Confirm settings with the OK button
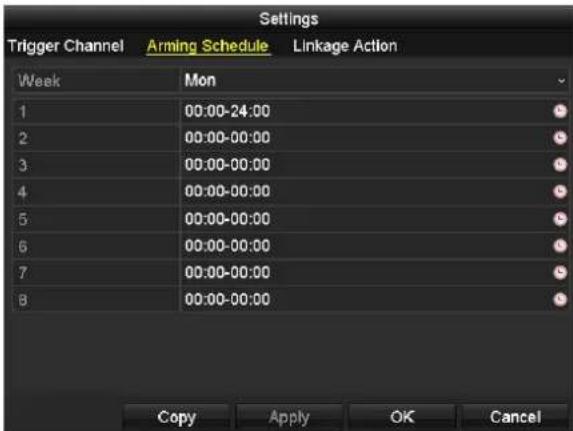Image resolution: width=573 pixels, height=431 pixels. tap(402, 417)
